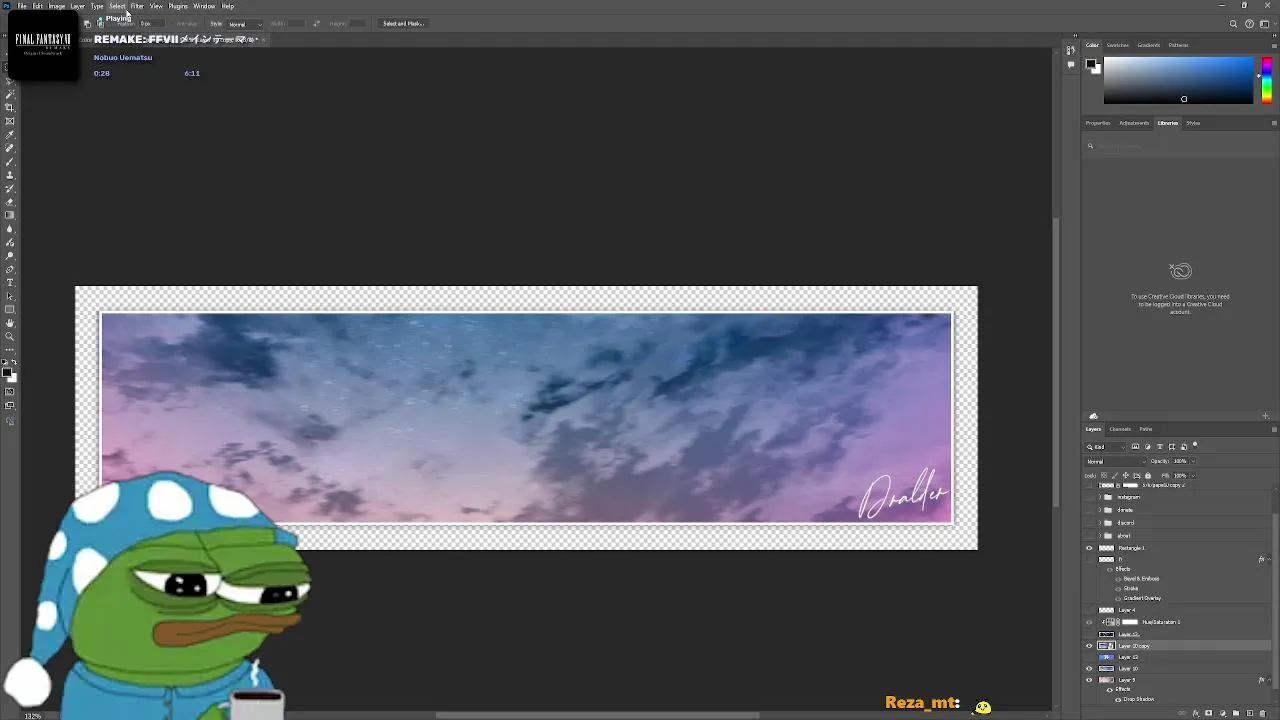Hide the Layer 10 layer
This screenshot has height=720, width=1280.
pyautogui.click(x=1089, y=668)
